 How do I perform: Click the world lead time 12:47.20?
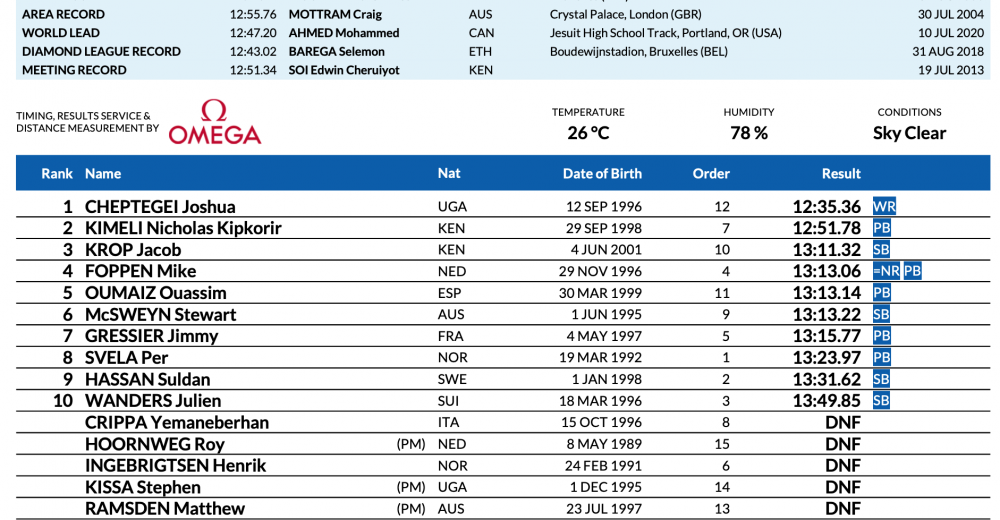coord(253,33)
